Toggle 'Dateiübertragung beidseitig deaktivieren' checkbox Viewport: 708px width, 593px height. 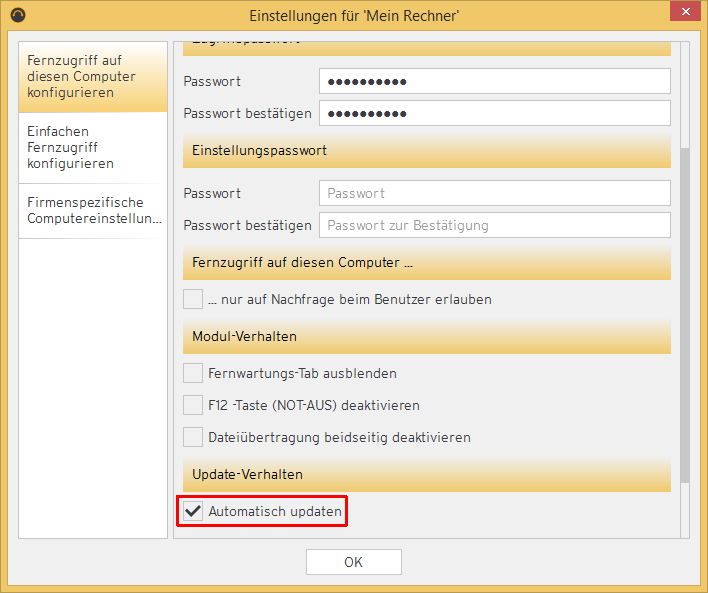[x=193, y=437]
